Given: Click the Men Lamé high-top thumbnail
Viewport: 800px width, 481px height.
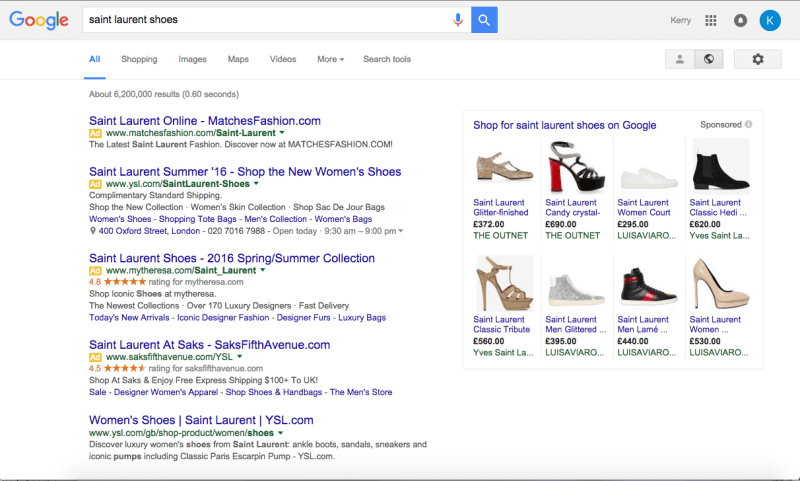Looking at the screenshot, I should 648,284.
